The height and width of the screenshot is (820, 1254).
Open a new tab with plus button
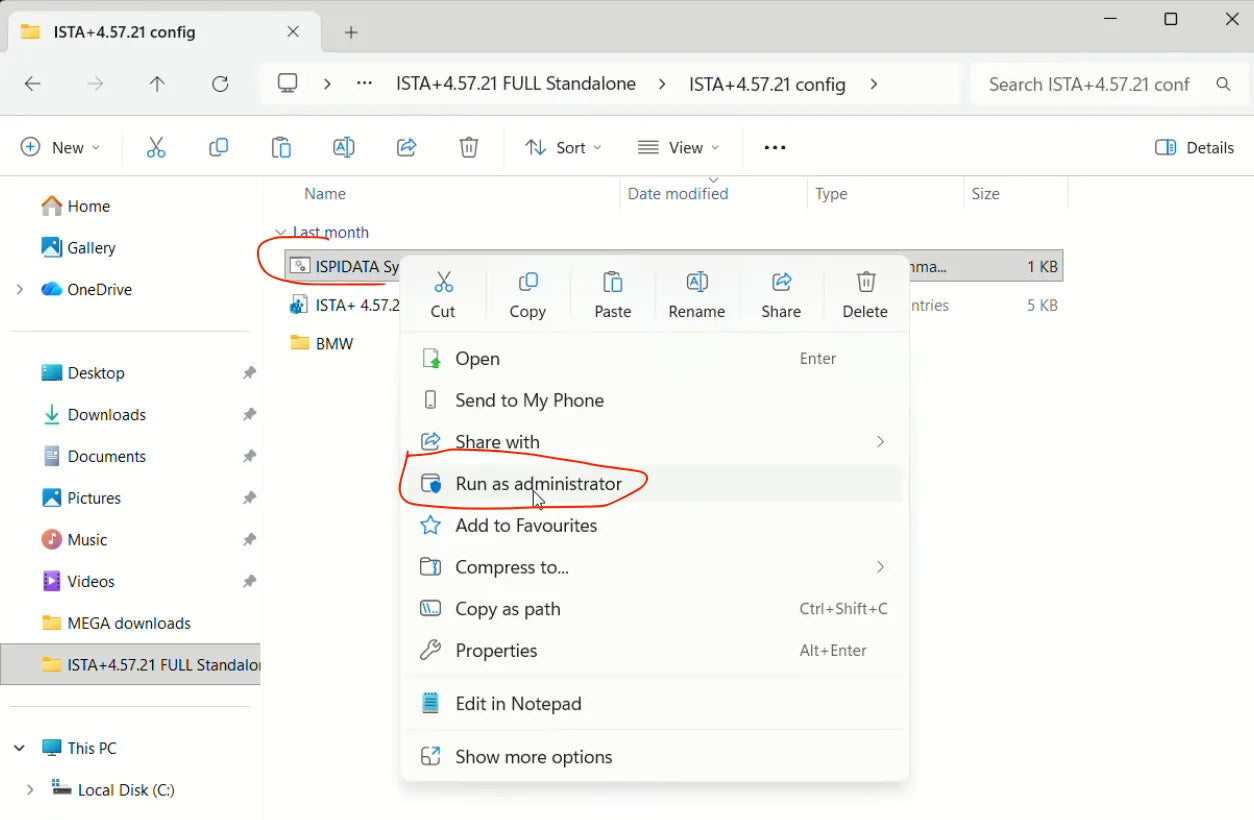(x=351, y=32)
